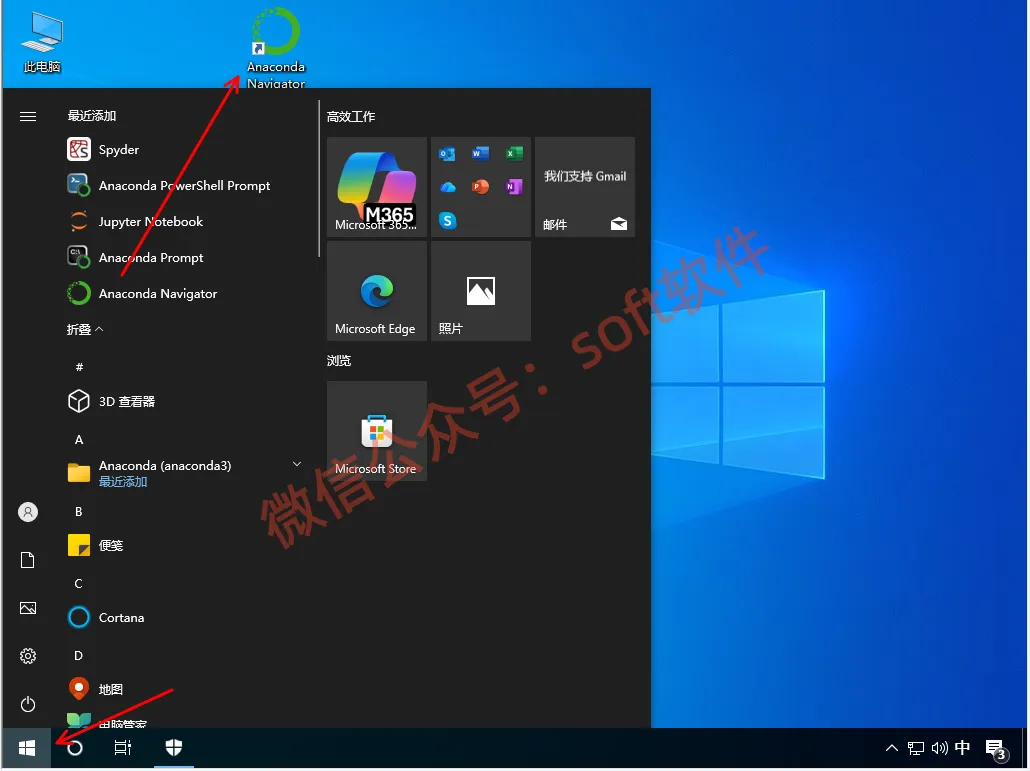Open OneDrive icon in Office tile group
The image size is (1030, 771).
tap(448, 187)
